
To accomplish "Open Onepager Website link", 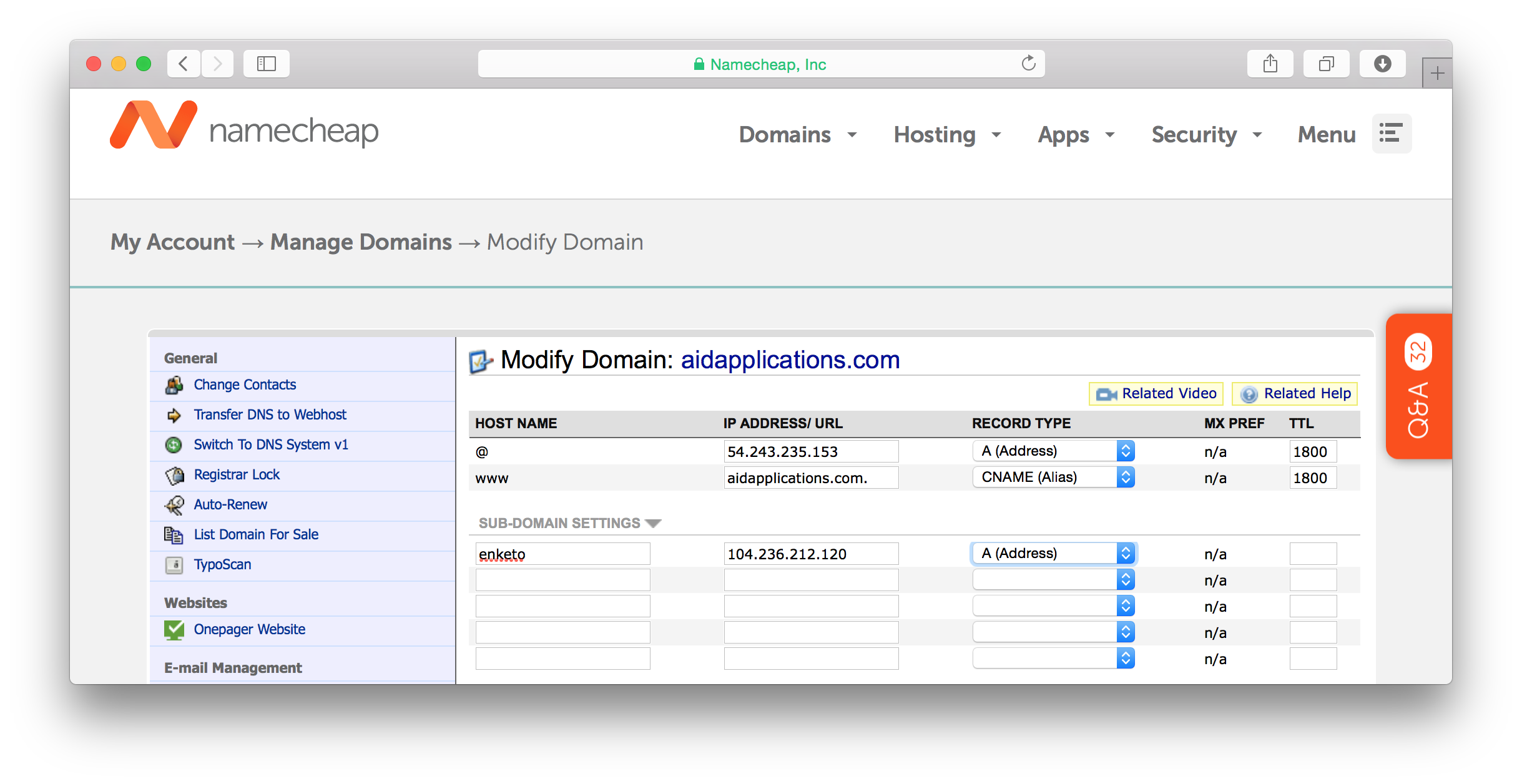I will [249, 629].
